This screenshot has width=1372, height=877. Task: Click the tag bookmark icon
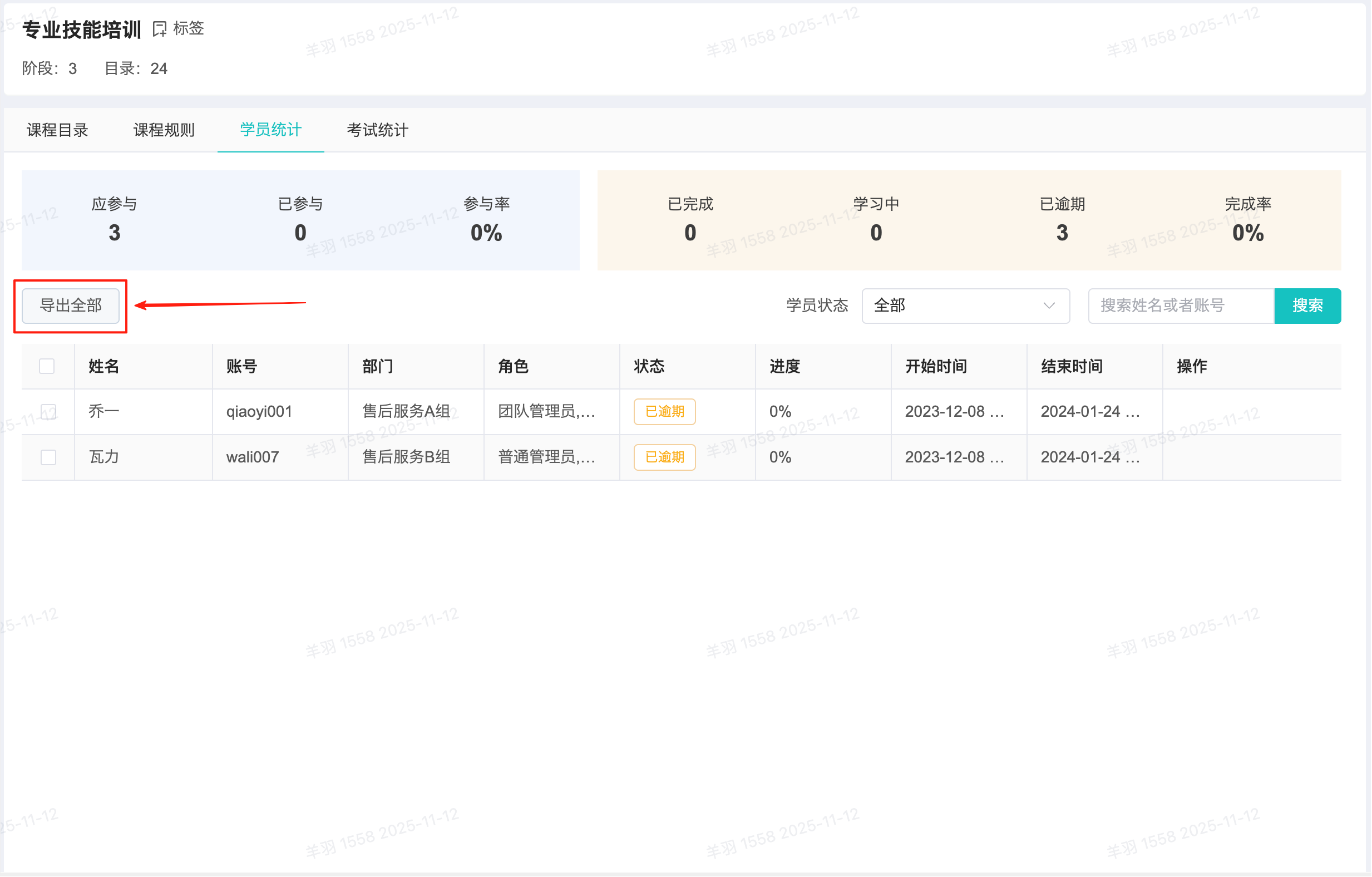[x=160, y=28]
